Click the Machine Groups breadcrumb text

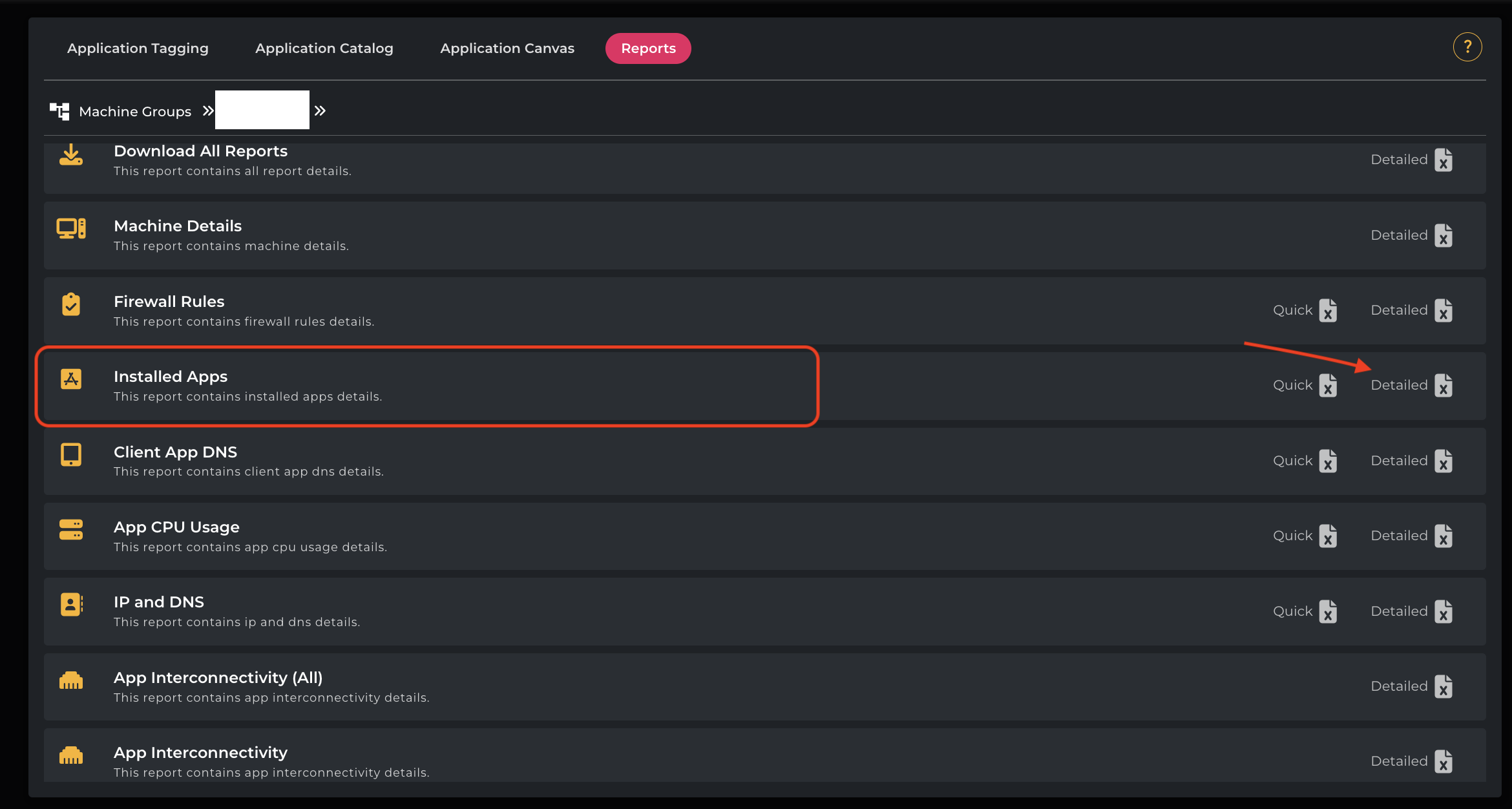[135, 112]
